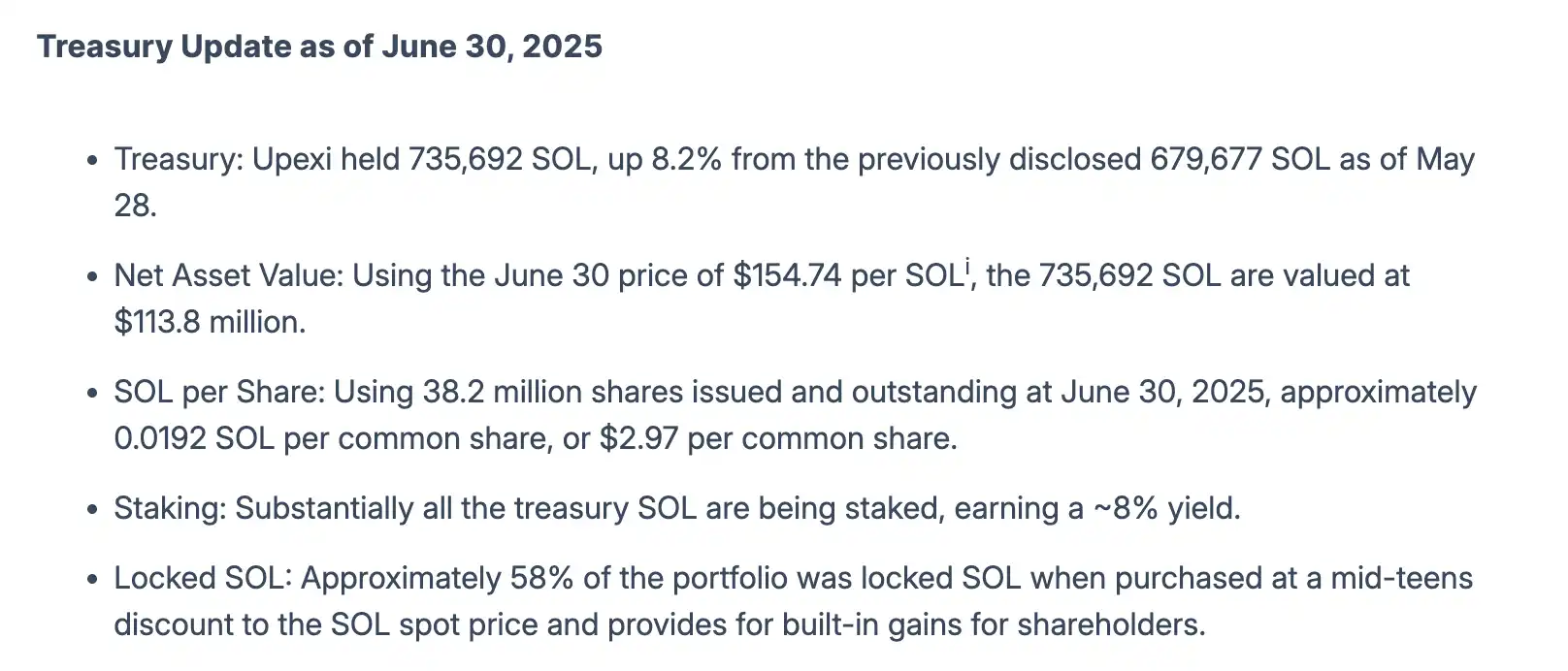Click the "Treasury Update as of June 30, 2025" heading
Screen dimensions: 1568x671
[319, 47]
